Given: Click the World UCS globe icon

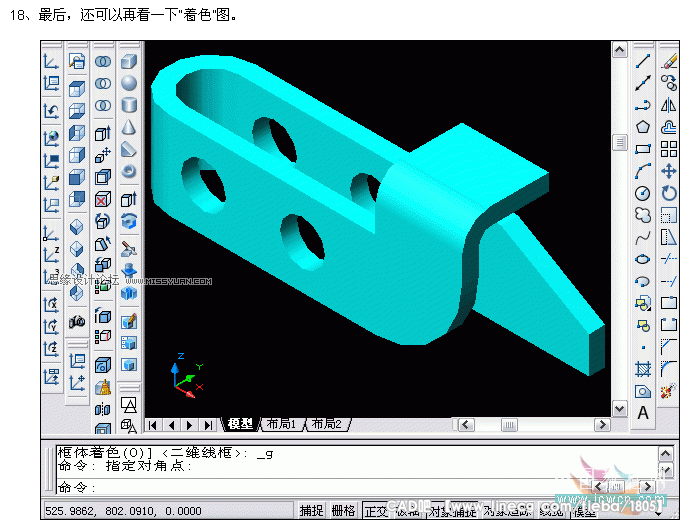Looking at the screenshot, I should tap(51, 139).
